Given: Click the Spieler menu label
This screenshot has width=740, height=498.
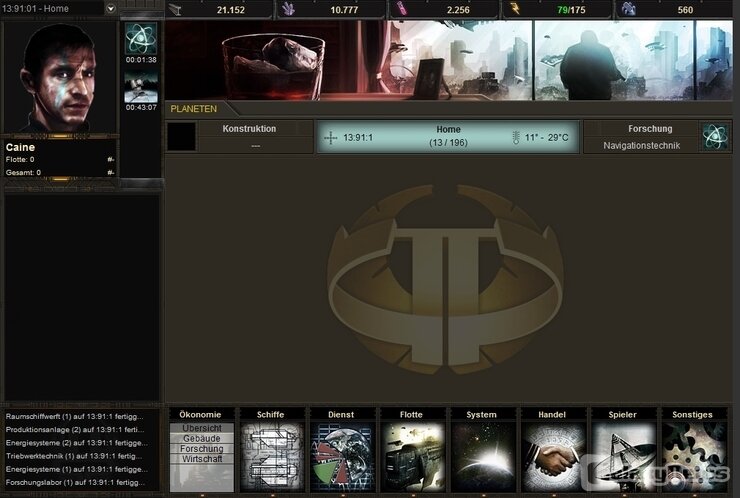Looking at the screenshot, I should [622, 414].
